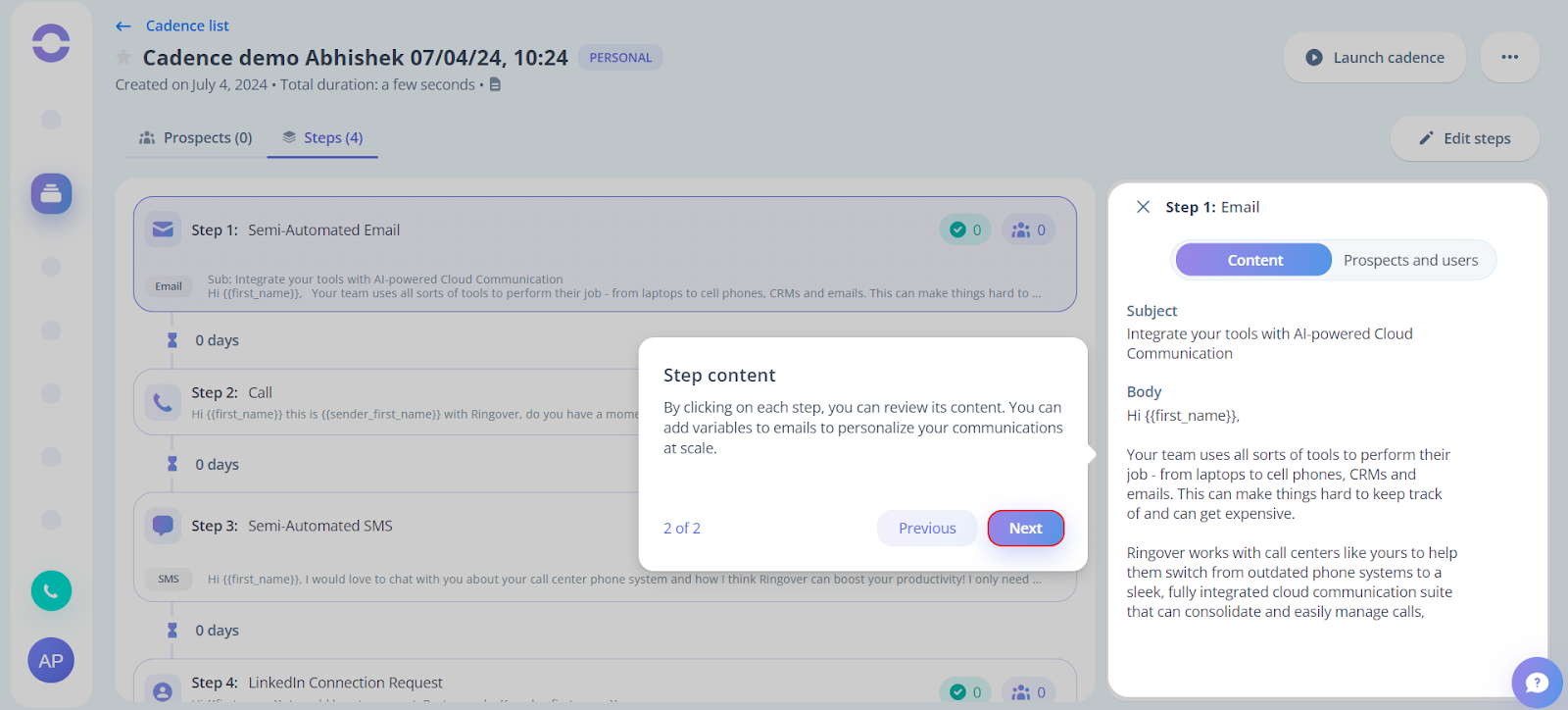This screenshot has width=1568, height=710.
Task: Click the document icon after total duration
Action: pos(495,85)
